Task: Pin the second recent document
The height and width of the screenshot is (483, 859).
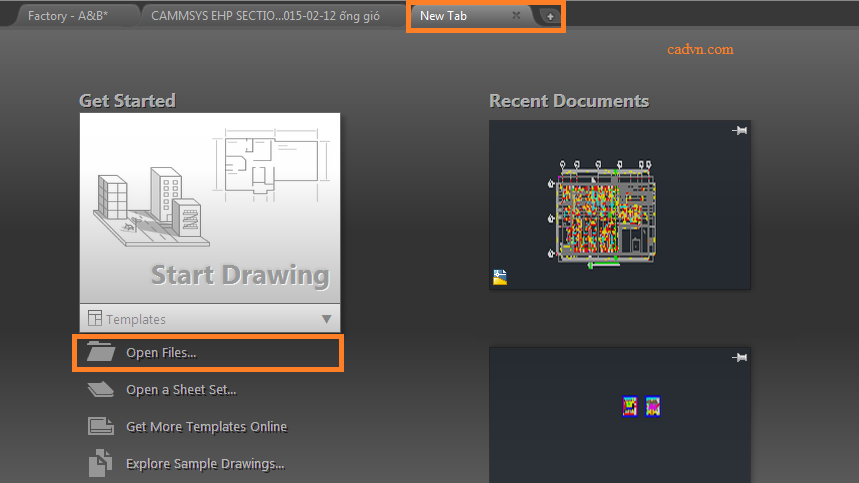Action: pyautogui.click(x=740, y=358)
